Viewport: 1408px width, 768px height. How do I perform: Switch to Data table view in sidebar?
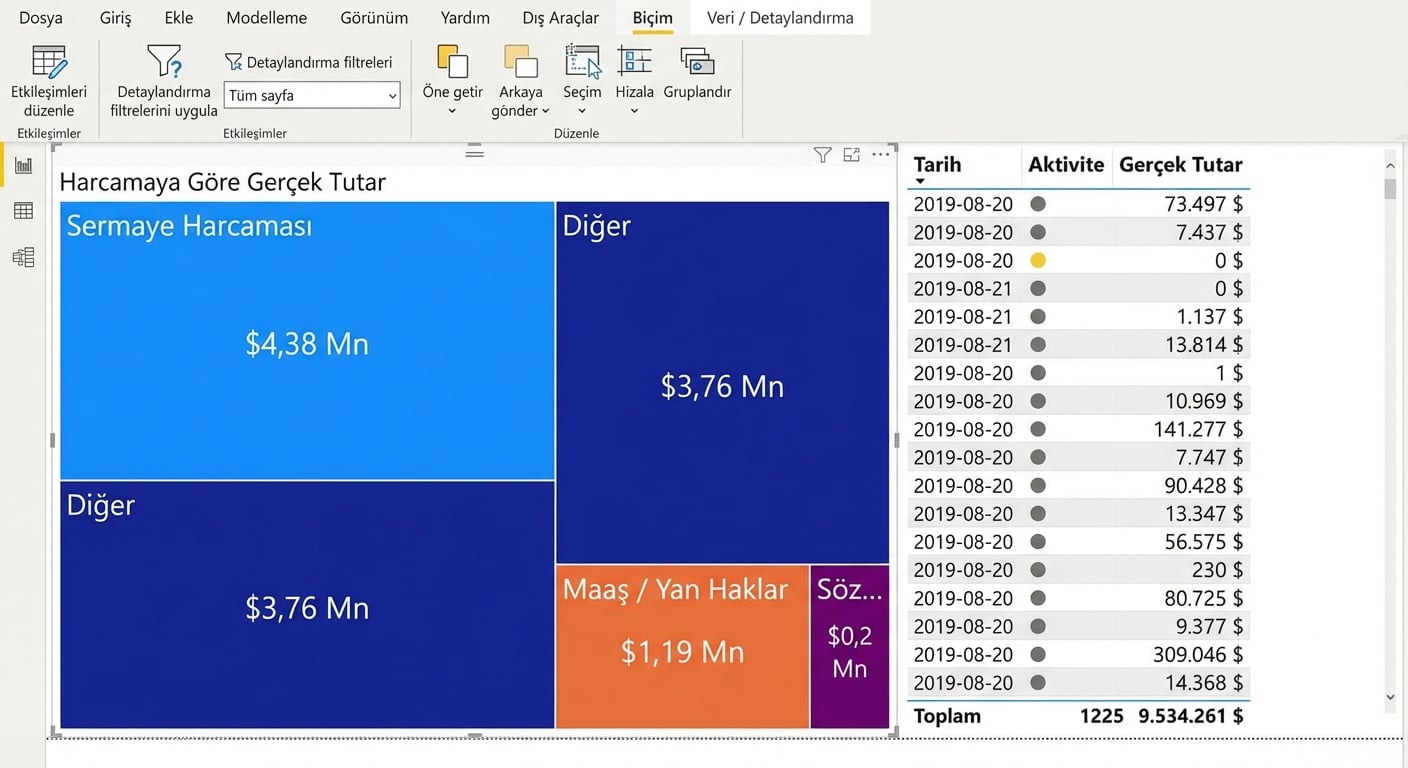pyautogui.click(x=23, y=211)
